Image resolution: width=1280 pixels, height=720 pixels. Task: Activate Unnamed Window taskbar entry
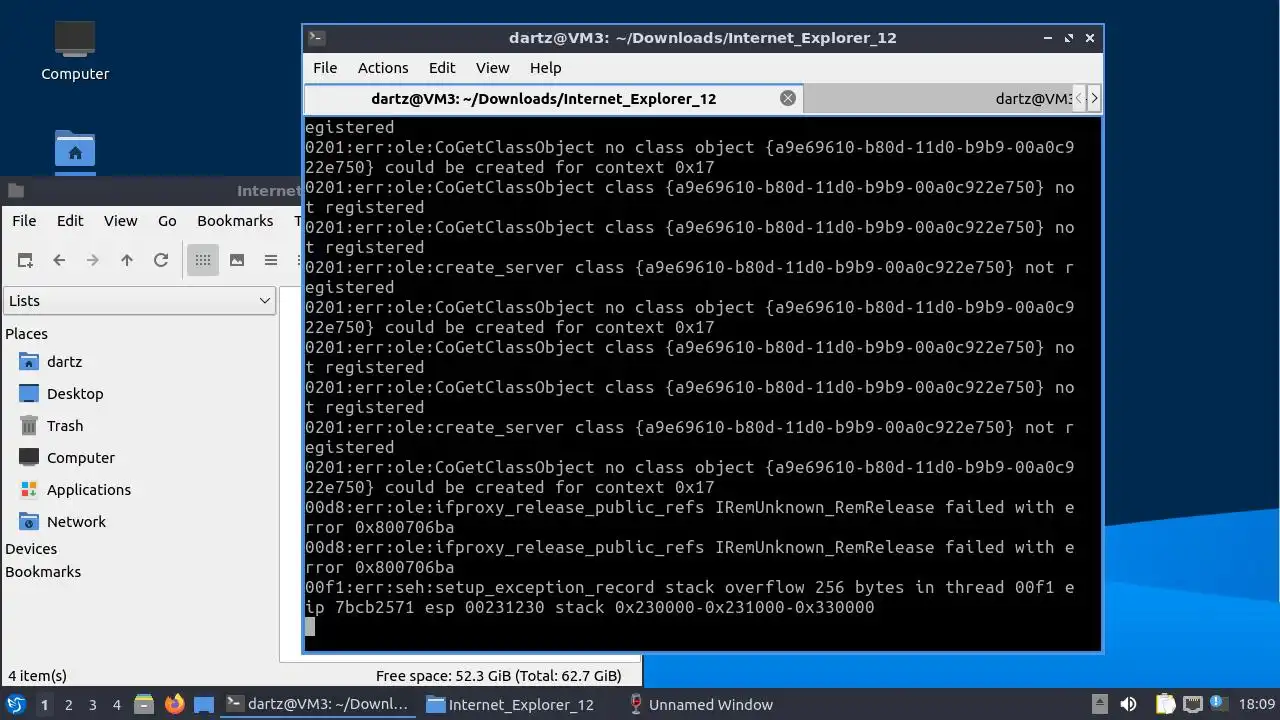tap(700, 704)
